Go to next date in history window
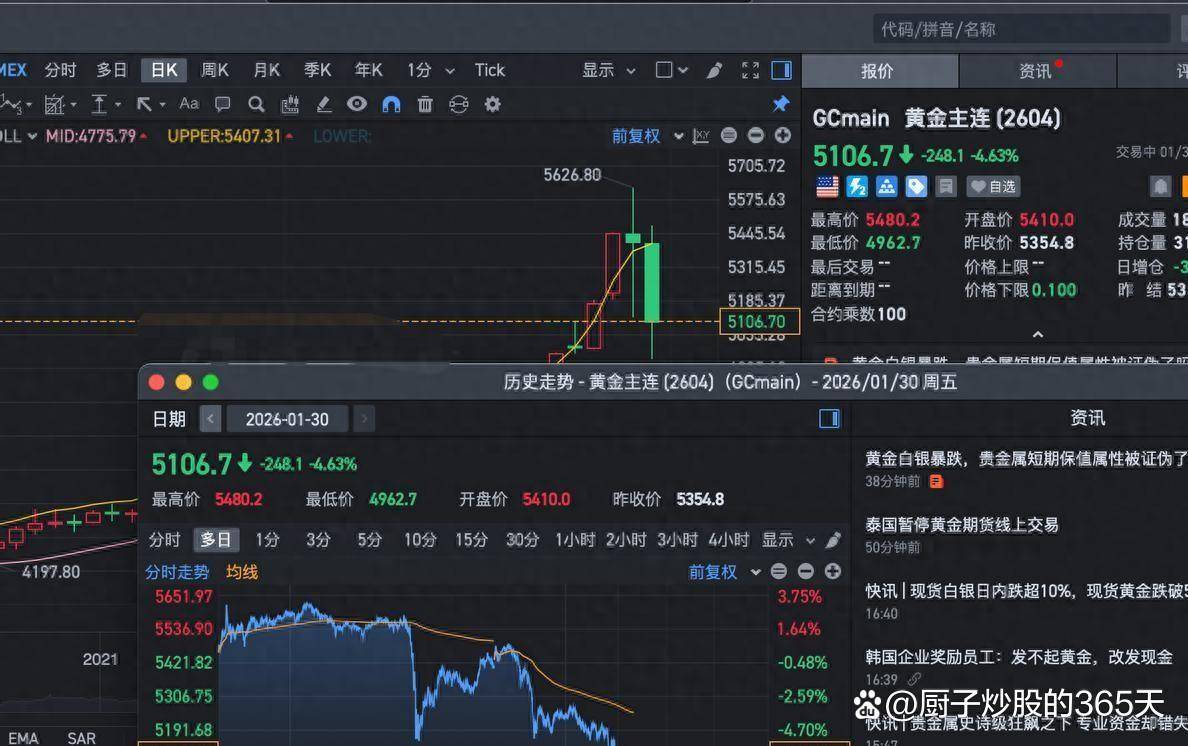Image resolution: width=1188 pixels, height=746 pixels. [364, 419]
